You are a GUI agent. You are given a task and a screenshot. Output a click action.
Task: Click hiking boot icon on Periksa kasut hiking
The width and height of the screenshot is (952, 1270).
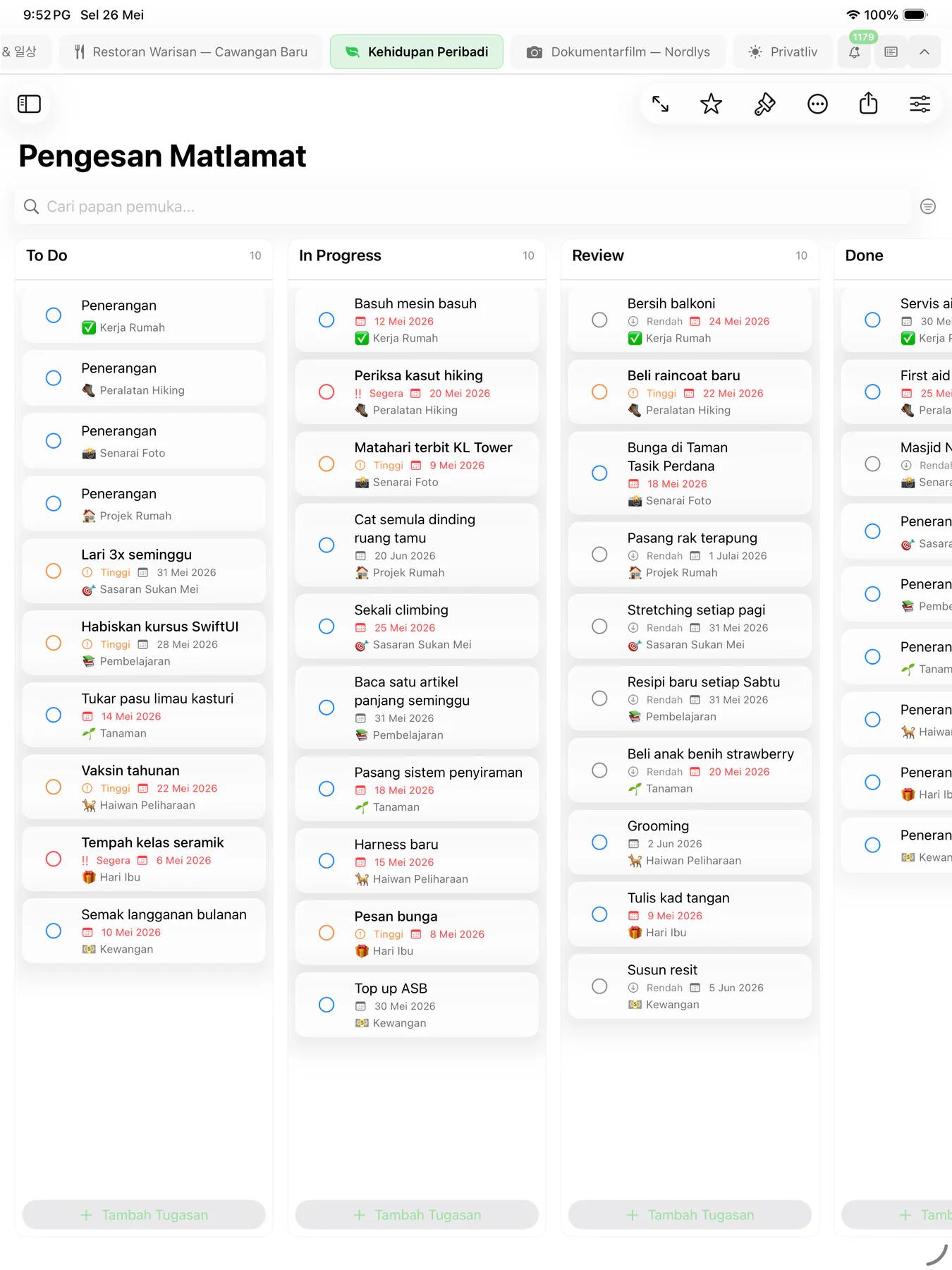click(361, 410)
